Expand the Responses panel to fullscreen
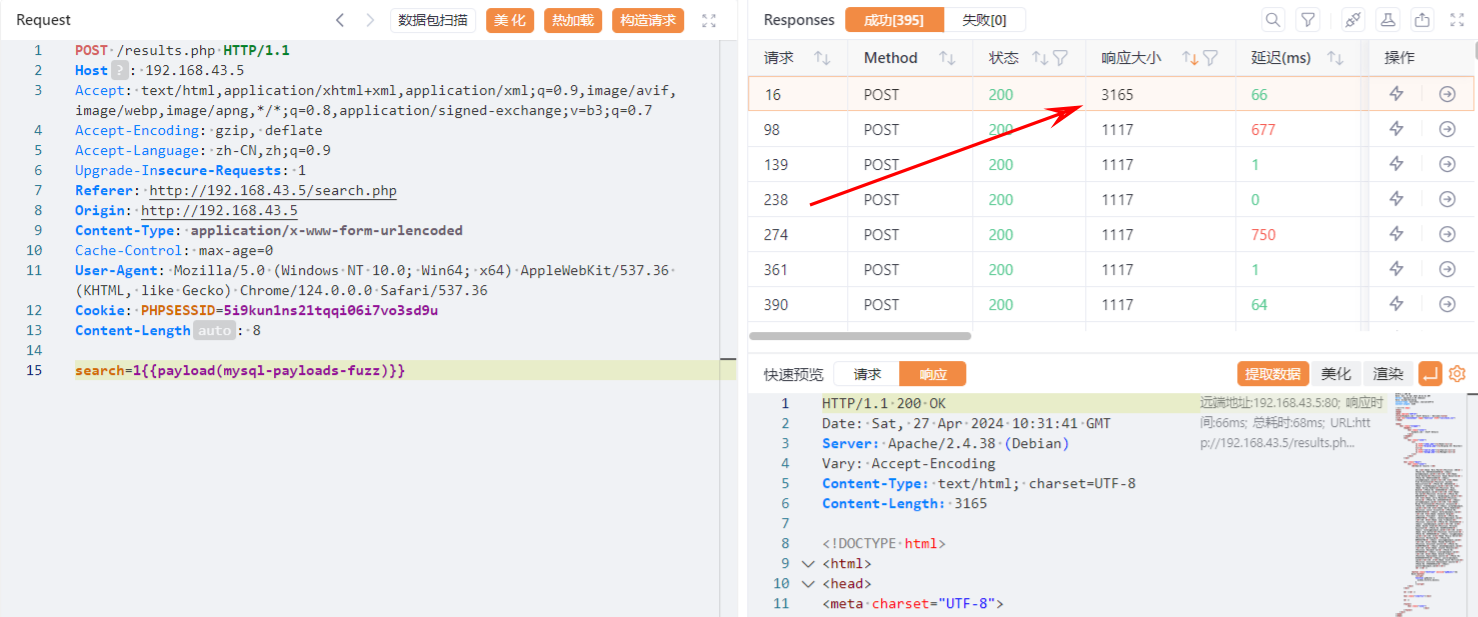1478x617 pixels. tap(1457, 20)
